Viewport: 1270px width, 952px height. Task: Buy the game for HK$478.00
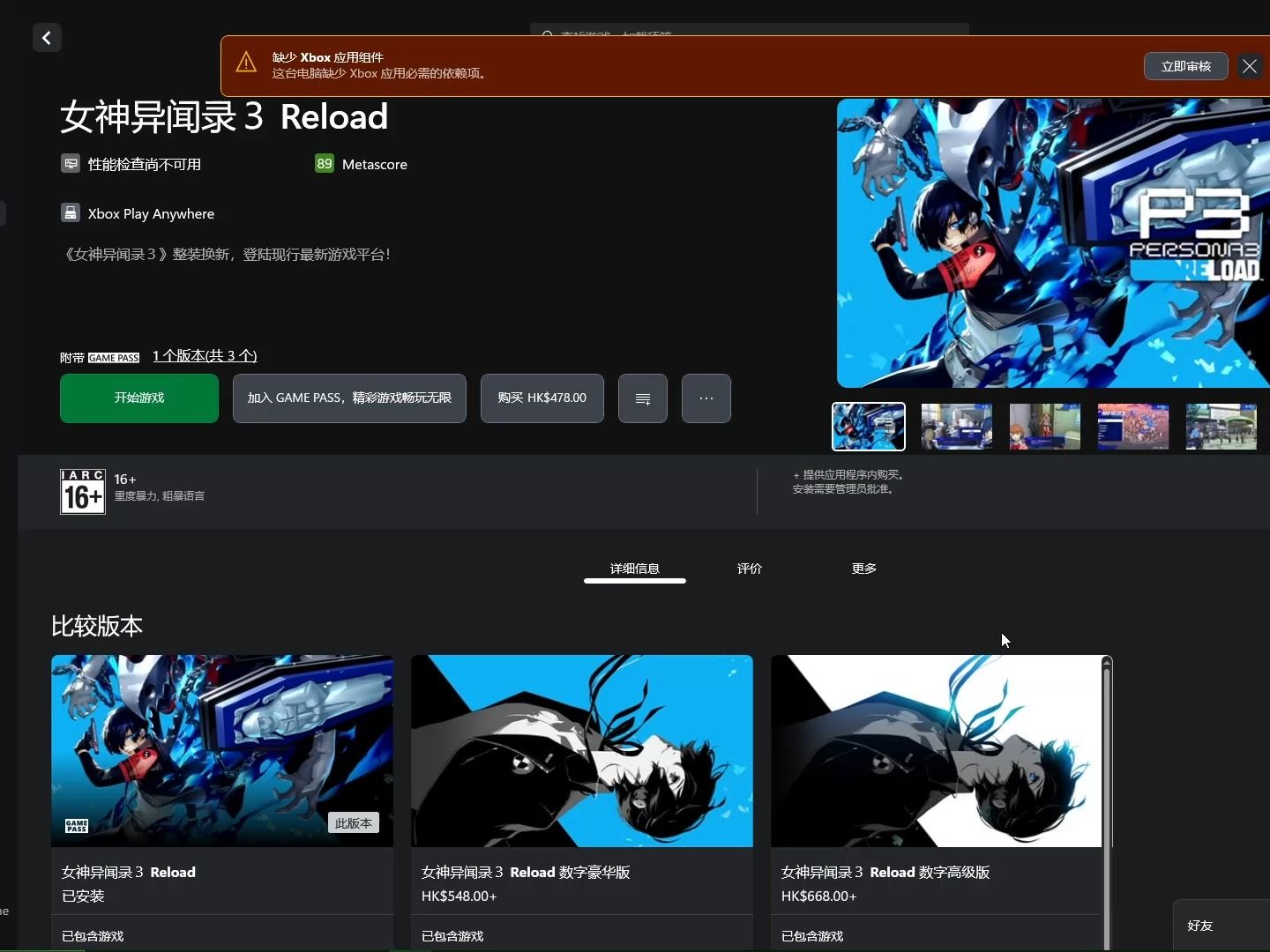pyautogui.click(x=542, y=398)
